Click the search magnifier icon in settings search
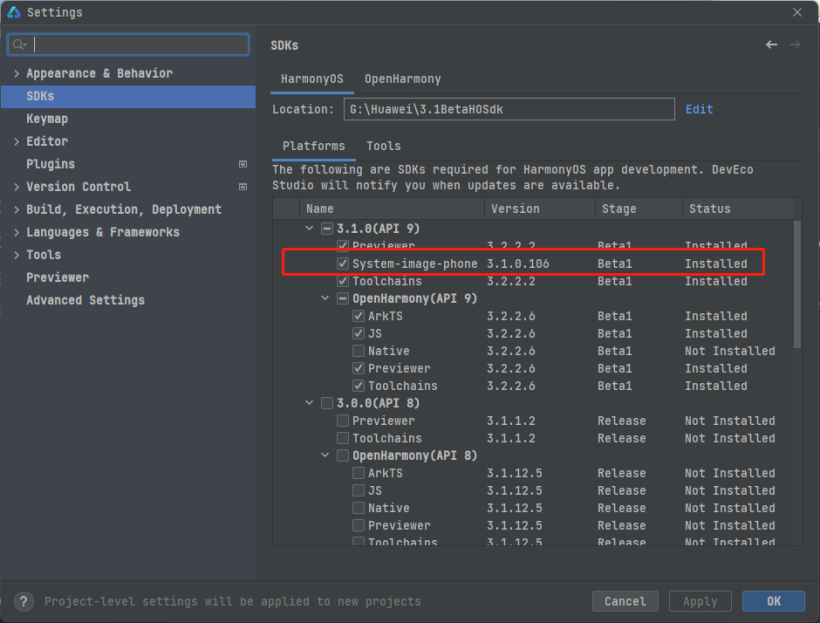Viewport: 820px width, 623px height. point(19,44)
